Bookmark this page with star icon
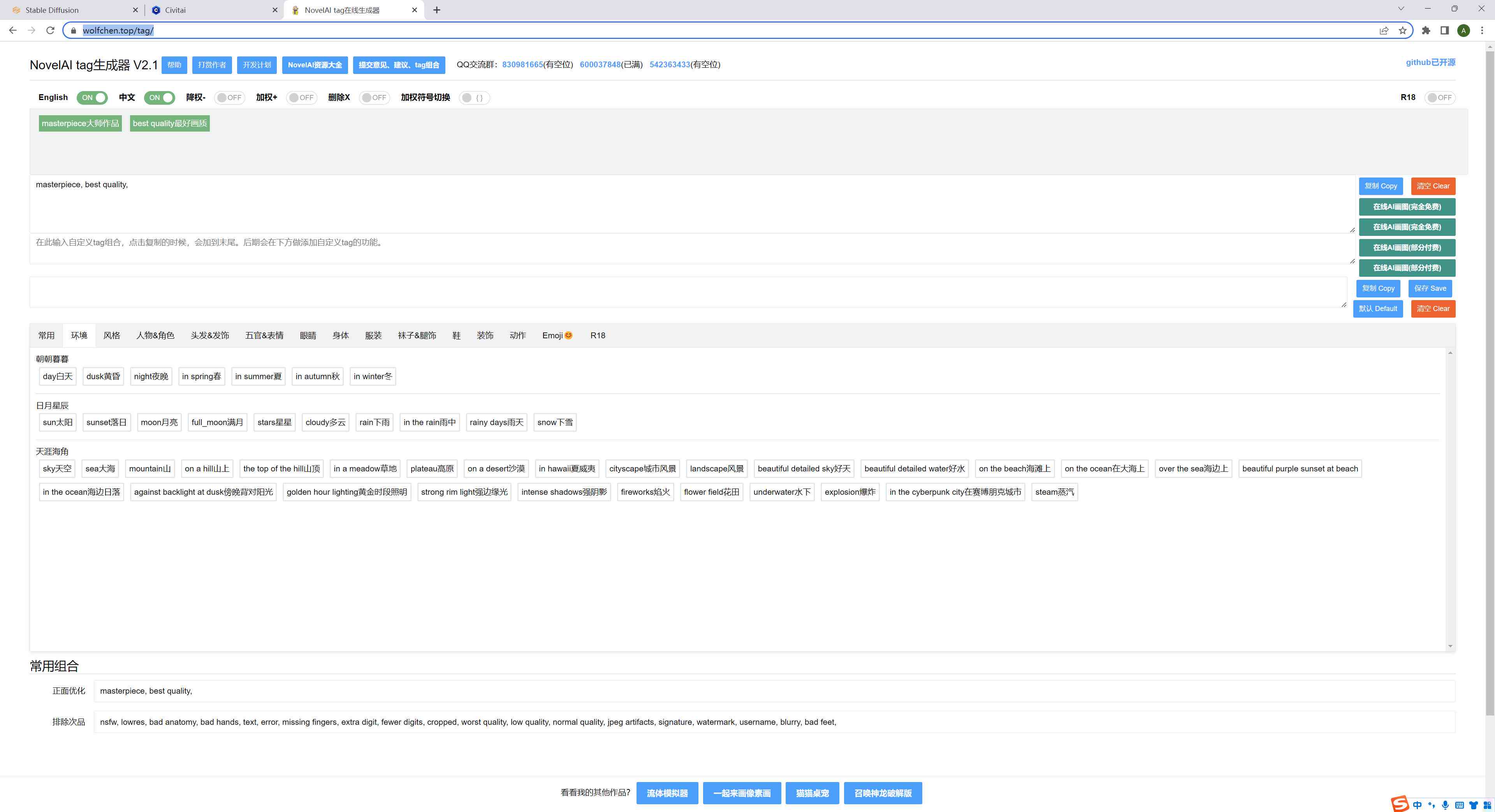 pos(1403,30)
